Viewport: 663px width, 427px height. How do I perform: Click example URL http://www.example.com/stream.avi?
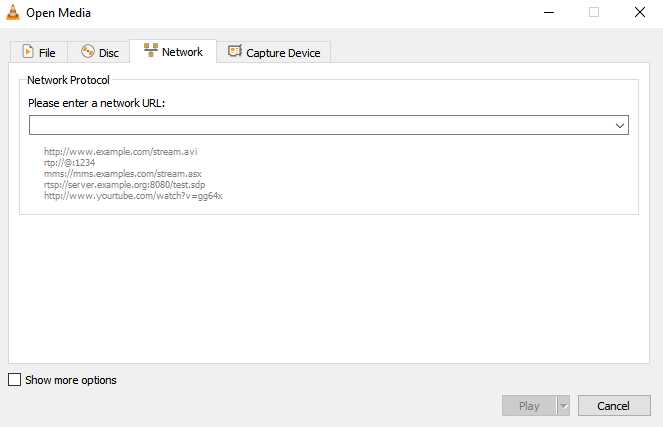(121, 152)
